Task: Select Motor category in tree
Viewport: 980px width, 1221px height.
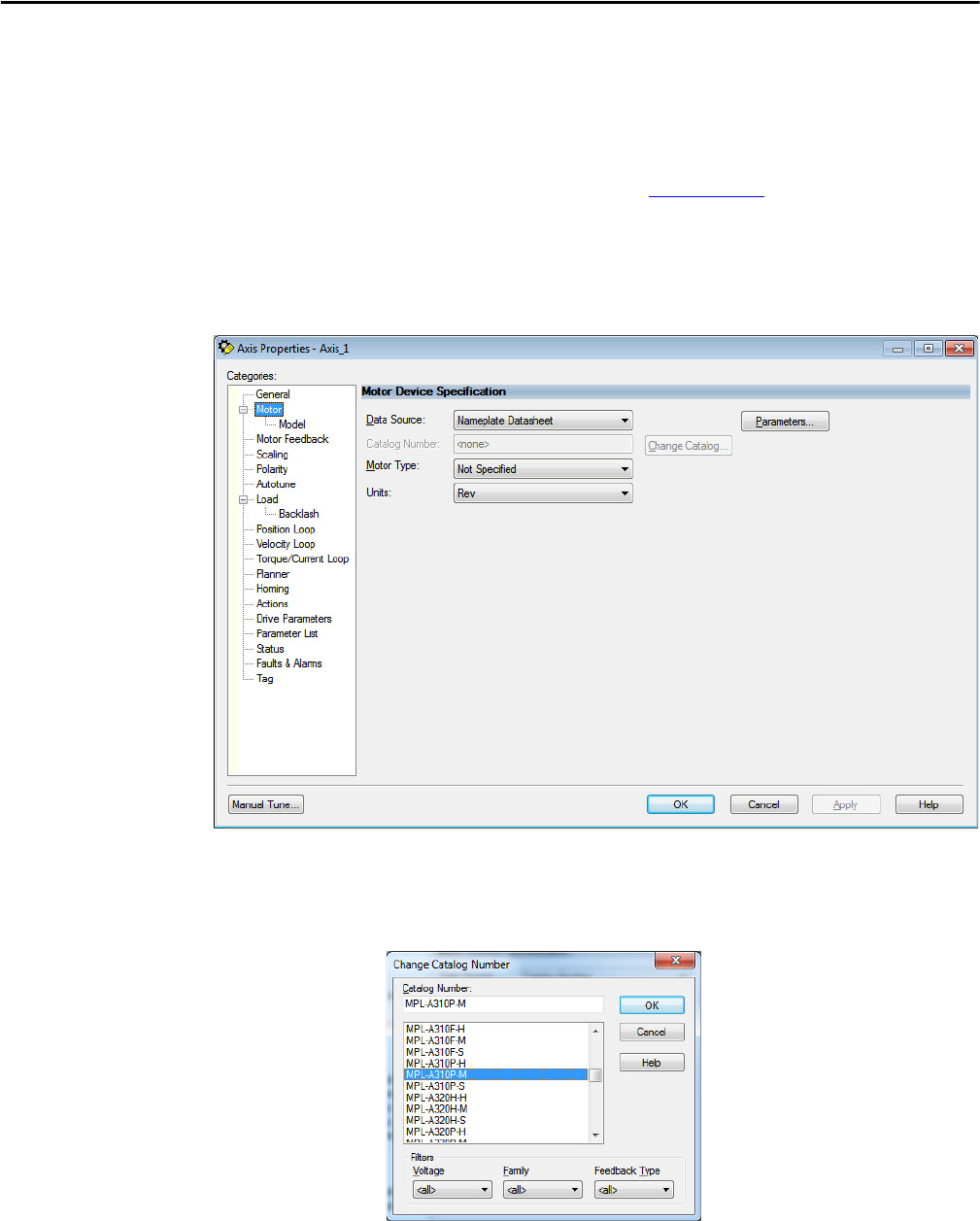Action: pos(269,410)
